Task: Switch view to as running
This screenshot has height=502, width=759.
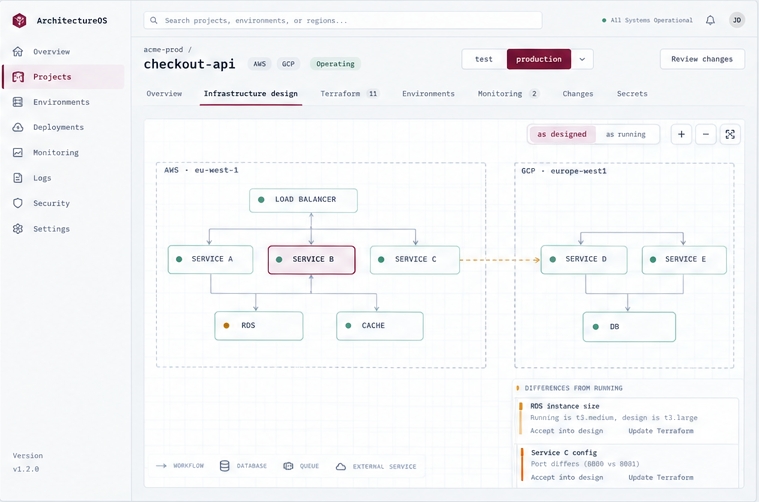Action: (x=626, y=134)
